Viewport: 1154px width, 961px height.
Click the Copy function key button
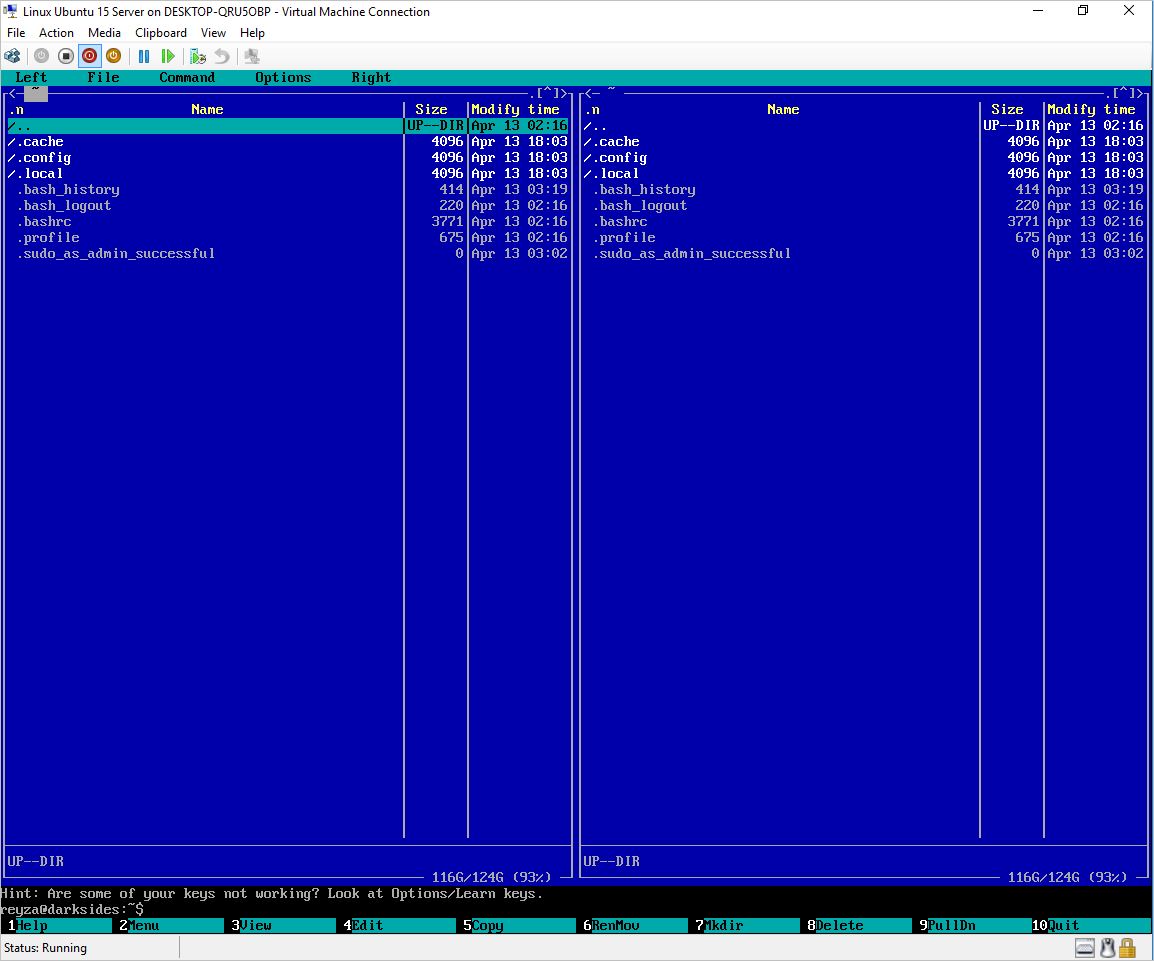[x=488, y=925]
